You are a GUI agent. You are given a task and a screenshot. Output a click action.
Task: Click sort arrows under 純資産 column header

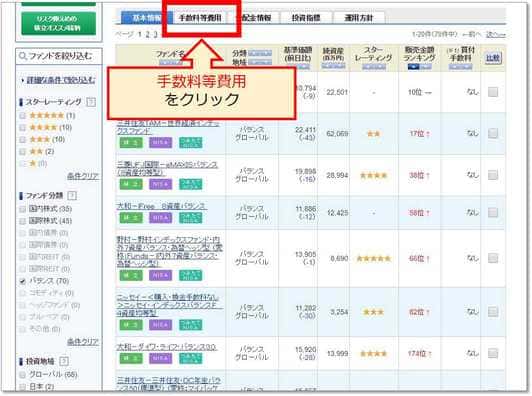click(333, 66)
